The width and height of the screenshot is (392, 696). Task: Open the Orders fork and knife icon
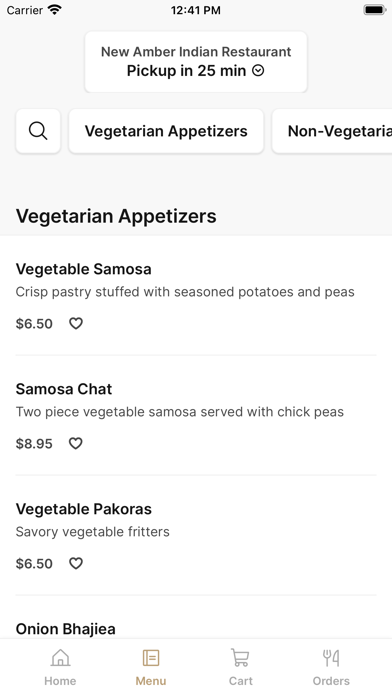point(331,658)
